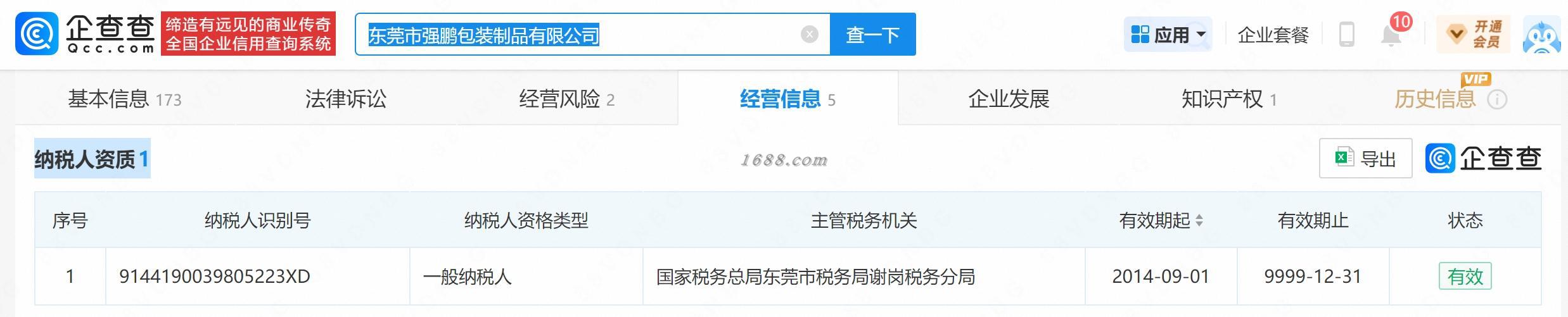Click the 查一下 search button
The image size is (1568, 317).
[x=872, y=34]
